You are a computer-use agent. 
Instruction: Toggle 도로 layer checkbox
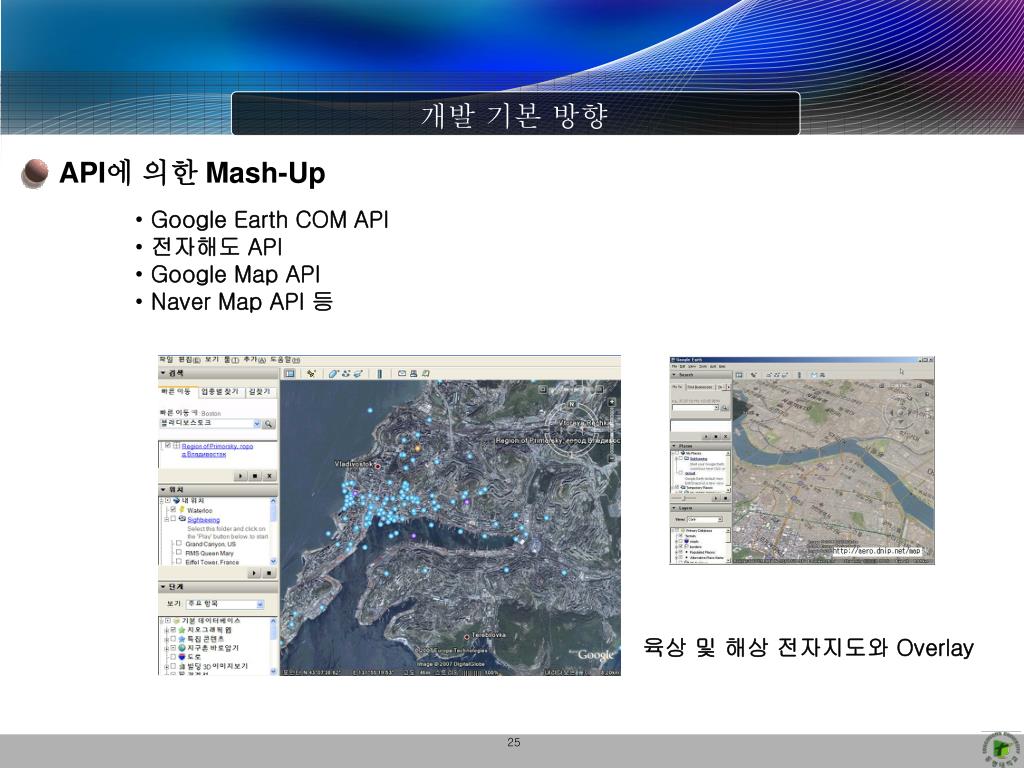coord(173,657)
